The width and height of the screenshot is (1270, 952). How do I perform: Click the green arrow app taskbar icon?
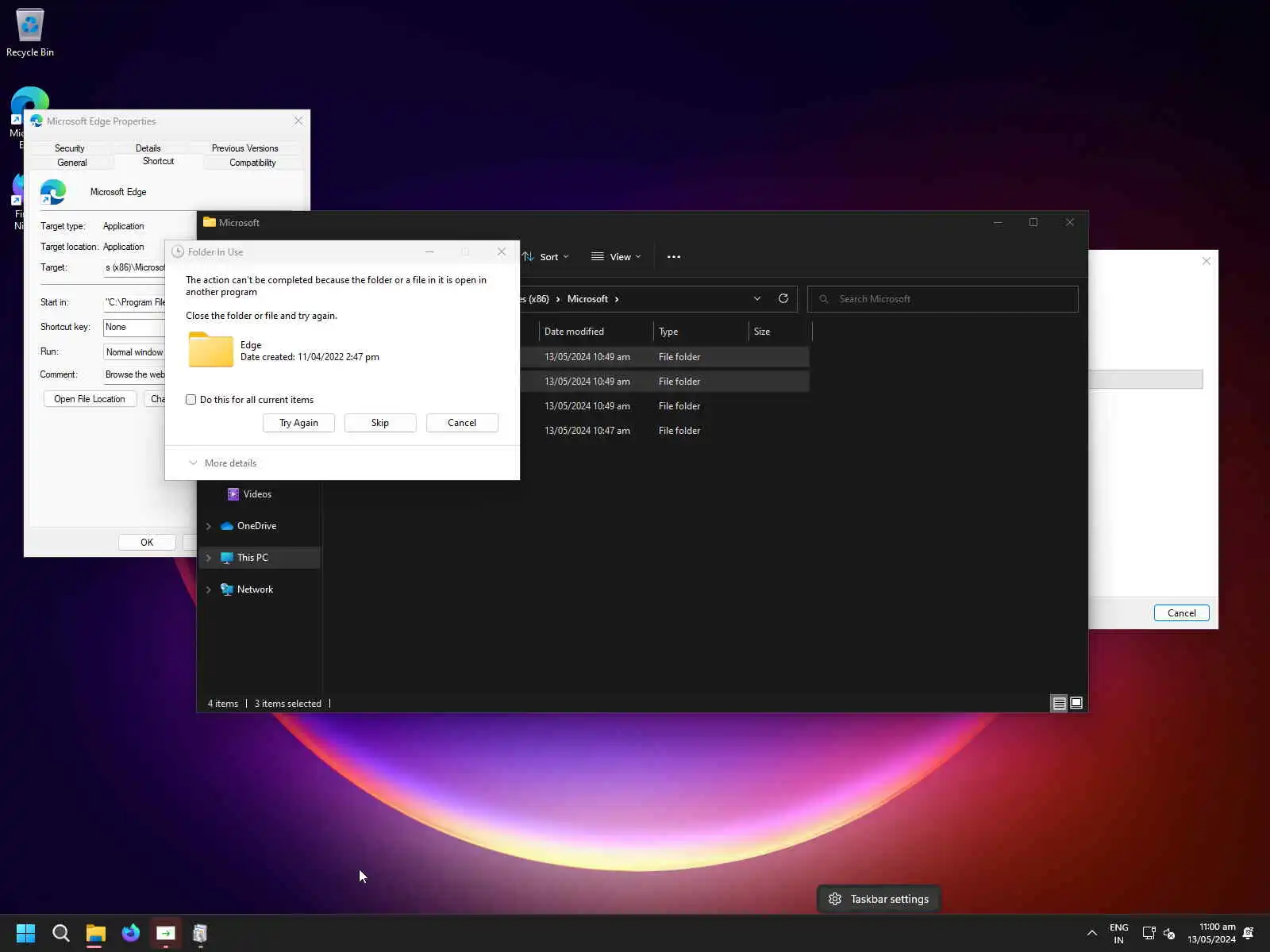[165, 933]
